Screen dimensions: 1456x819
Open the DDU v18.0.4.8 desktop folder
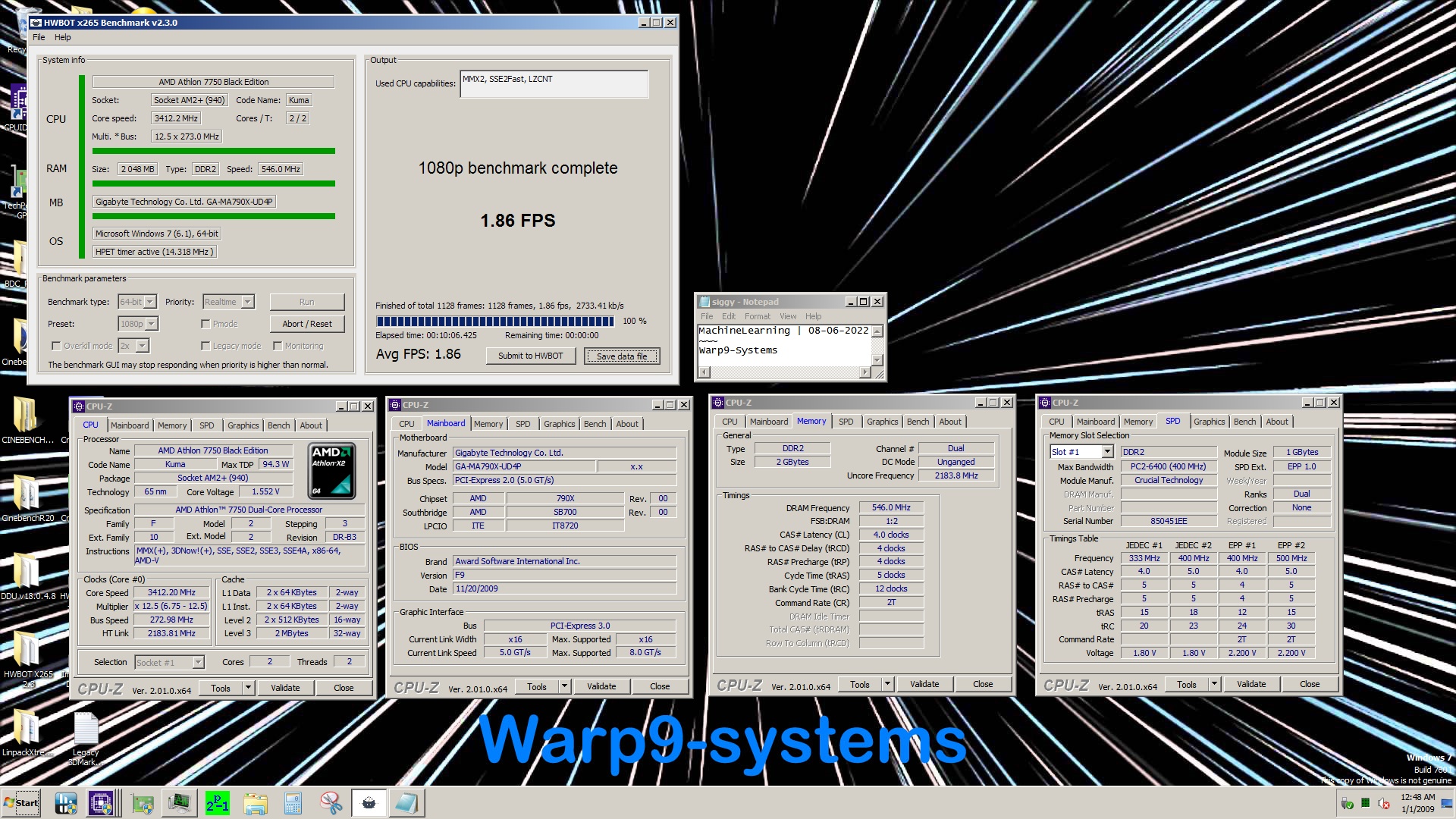pos(27,576)
